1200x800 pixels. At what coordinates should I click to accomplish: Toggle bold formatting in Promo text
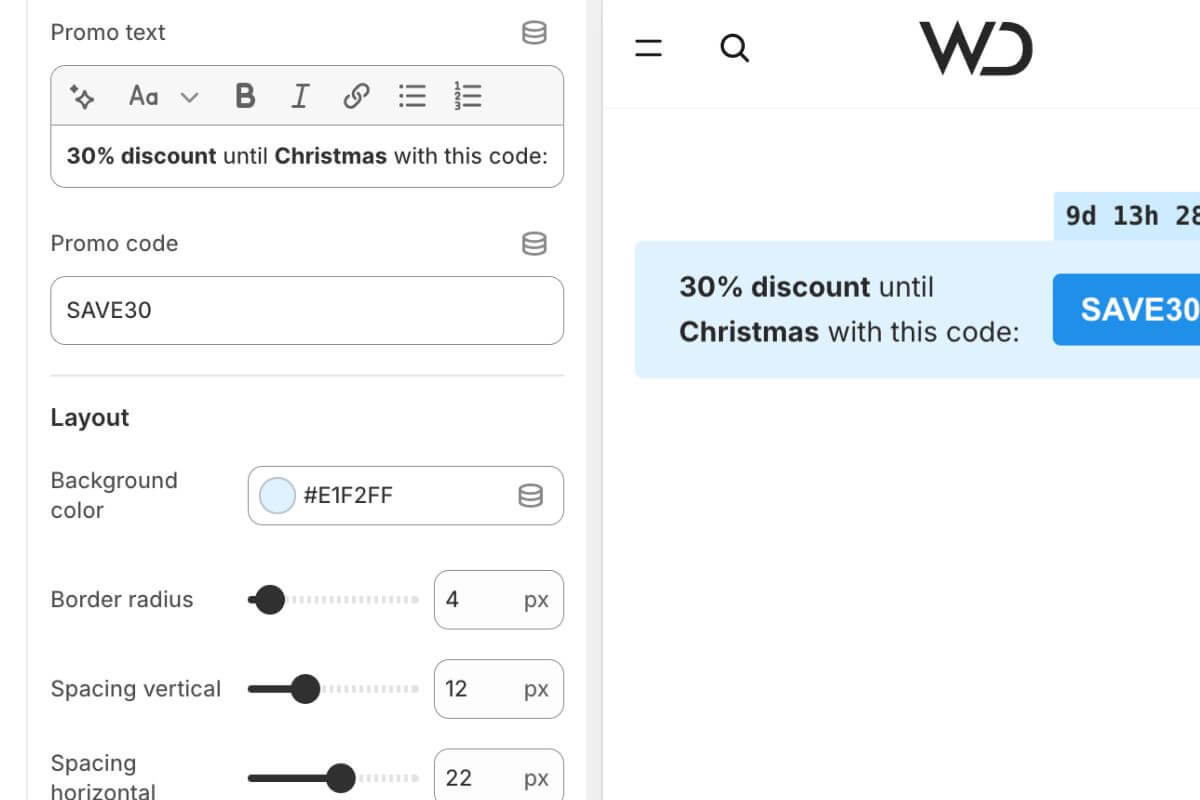pos(245,96)
